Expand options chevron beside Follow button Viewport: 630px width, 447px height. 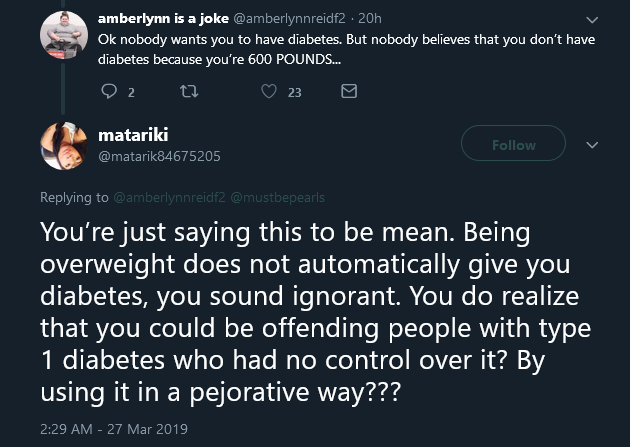(592, 145)
